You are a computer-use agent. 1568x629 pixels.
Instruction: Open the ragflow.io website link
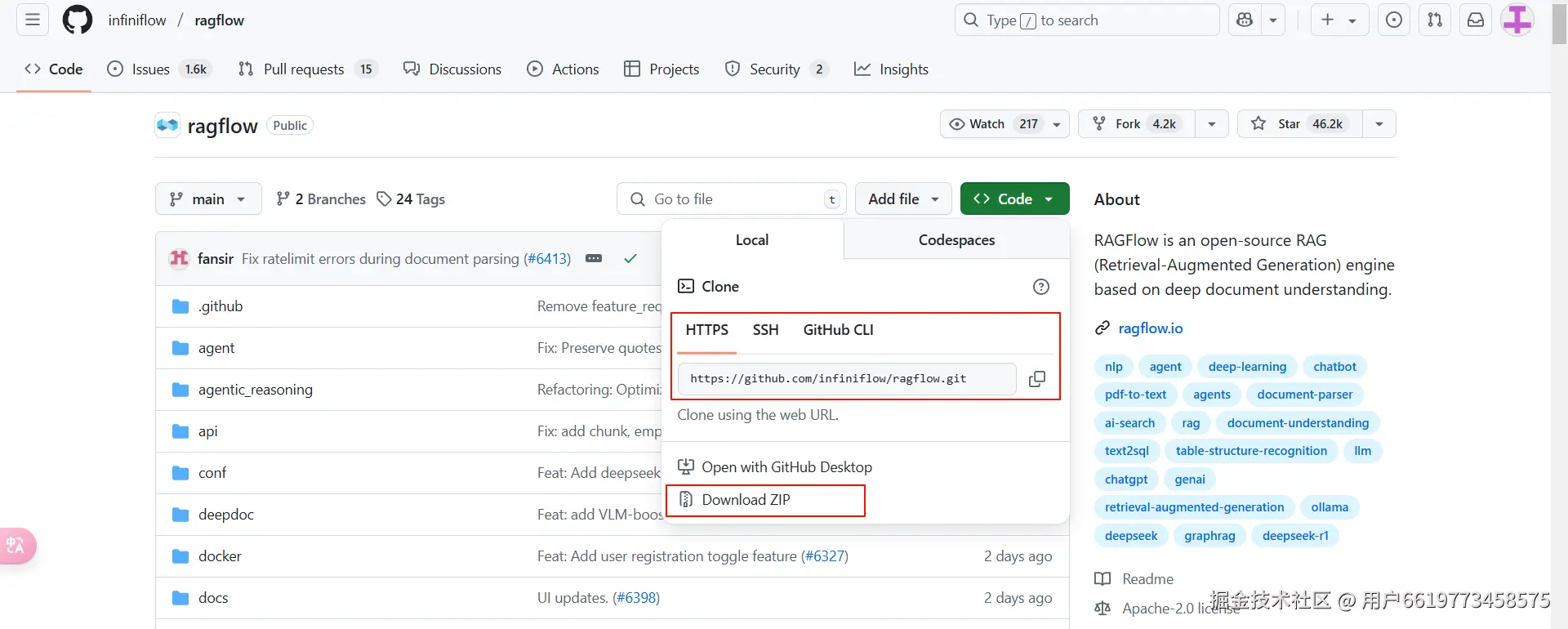(x=1151, y=328)
